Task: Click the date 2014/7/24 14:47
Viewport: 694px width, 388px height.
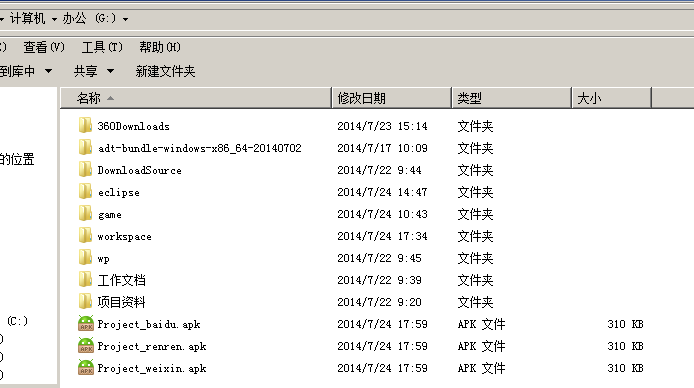Action: (x=382, y=192)
